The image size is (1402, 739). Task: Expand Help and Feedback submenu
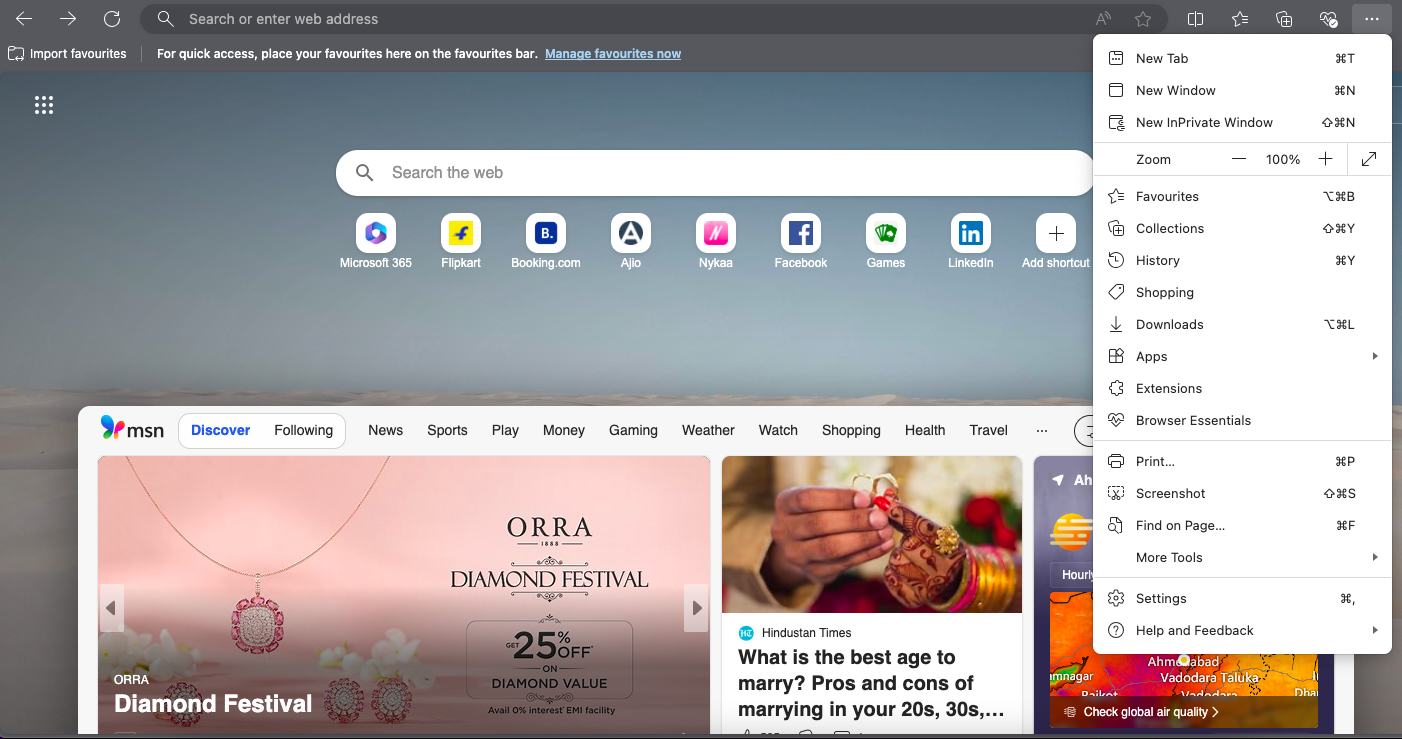tap(1242, 630)
